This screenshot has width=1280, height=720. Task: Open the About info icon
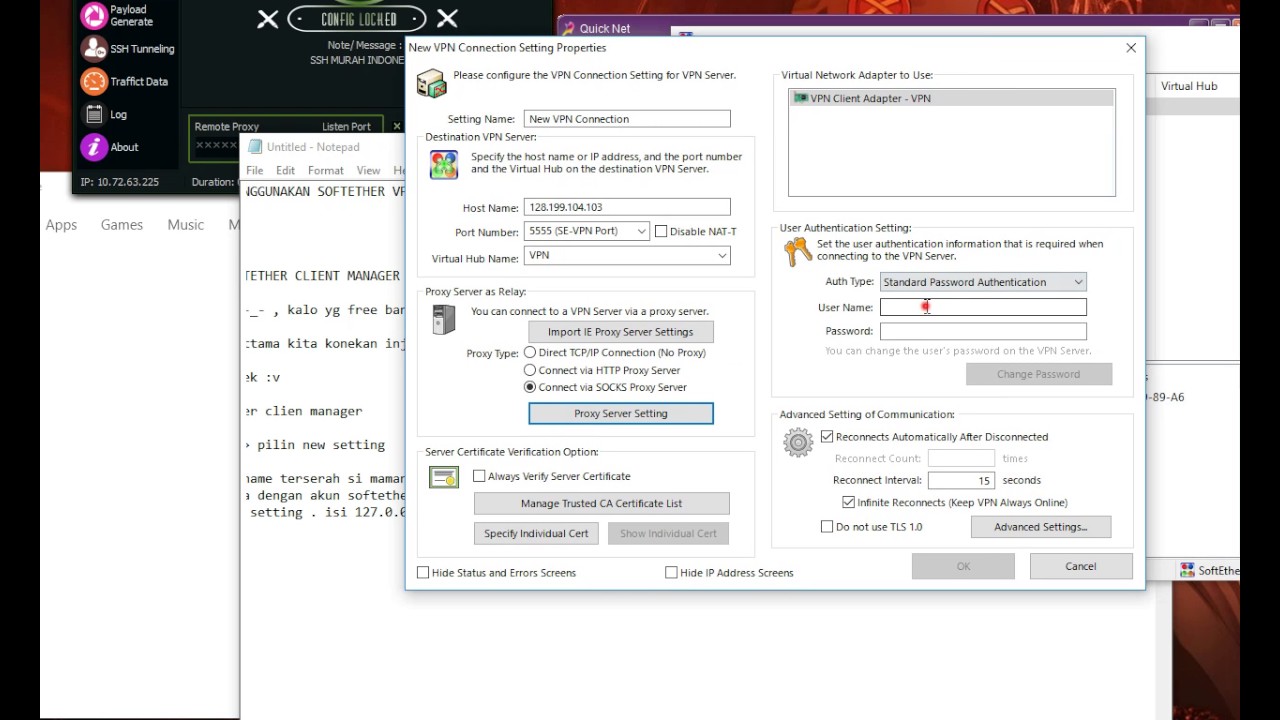coord(94,147)
